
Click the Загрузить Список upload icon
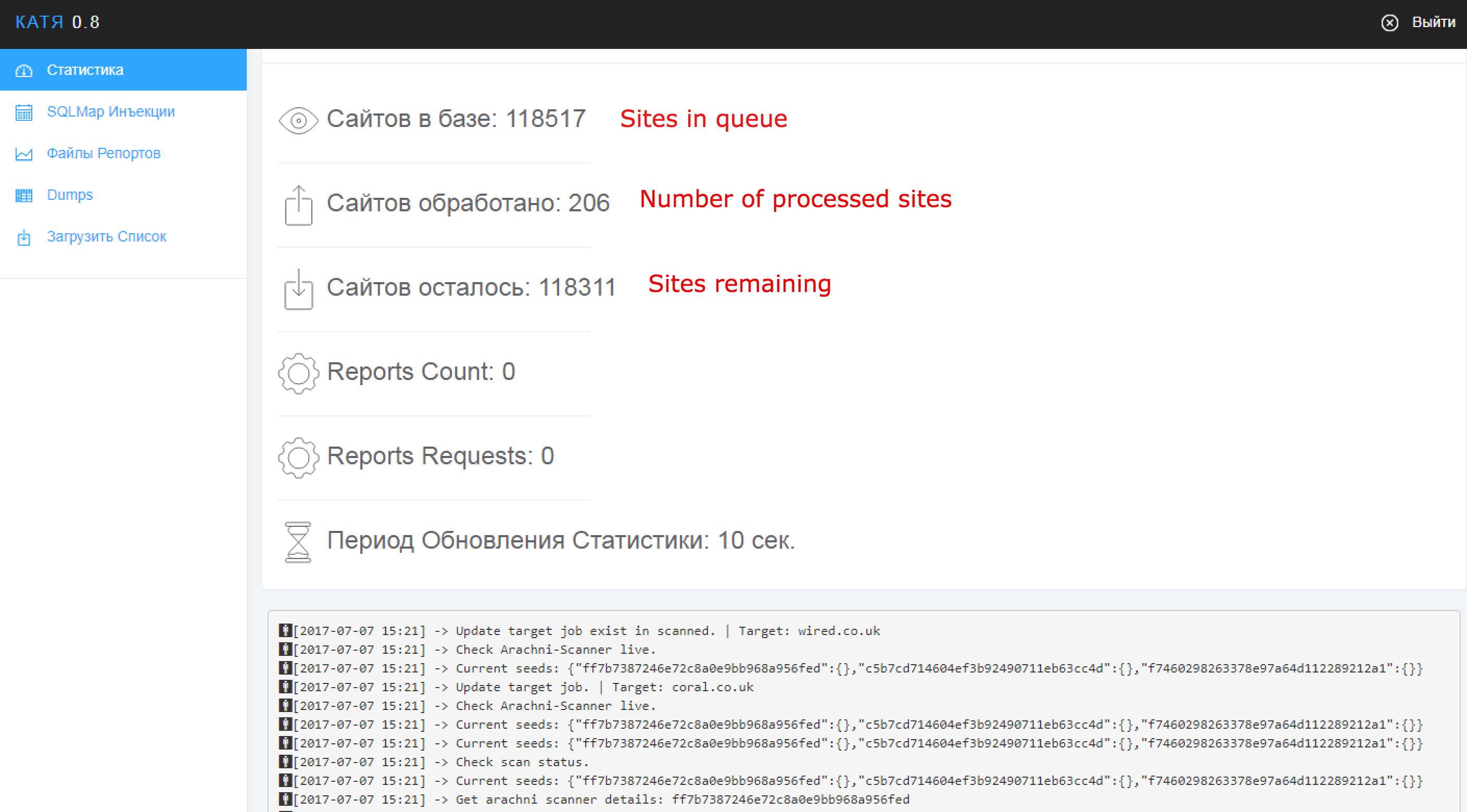point(24,237)
